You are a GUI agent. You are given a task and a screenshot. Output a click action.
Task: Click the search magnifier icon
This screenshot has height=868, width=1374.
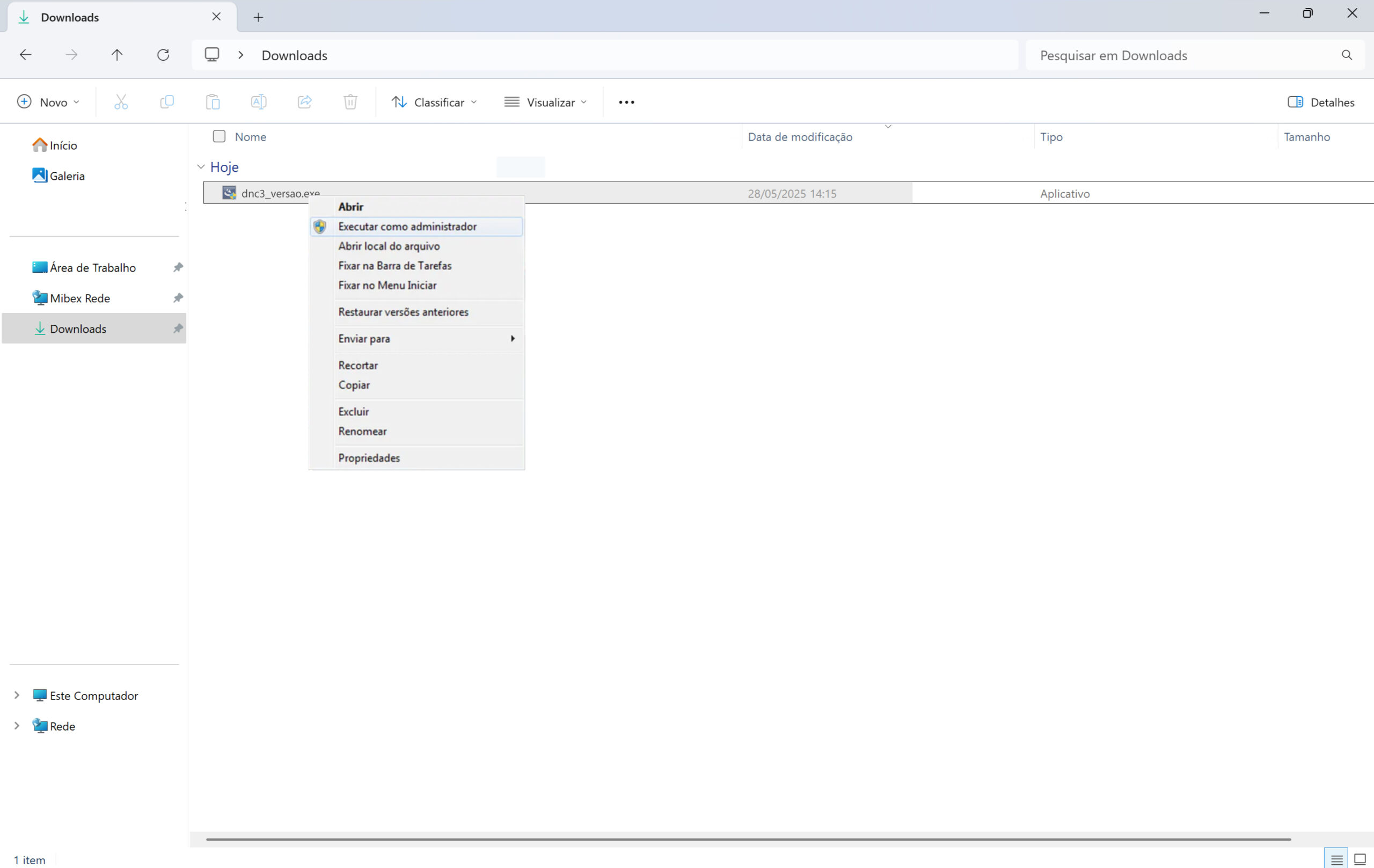pos(1347,55)
